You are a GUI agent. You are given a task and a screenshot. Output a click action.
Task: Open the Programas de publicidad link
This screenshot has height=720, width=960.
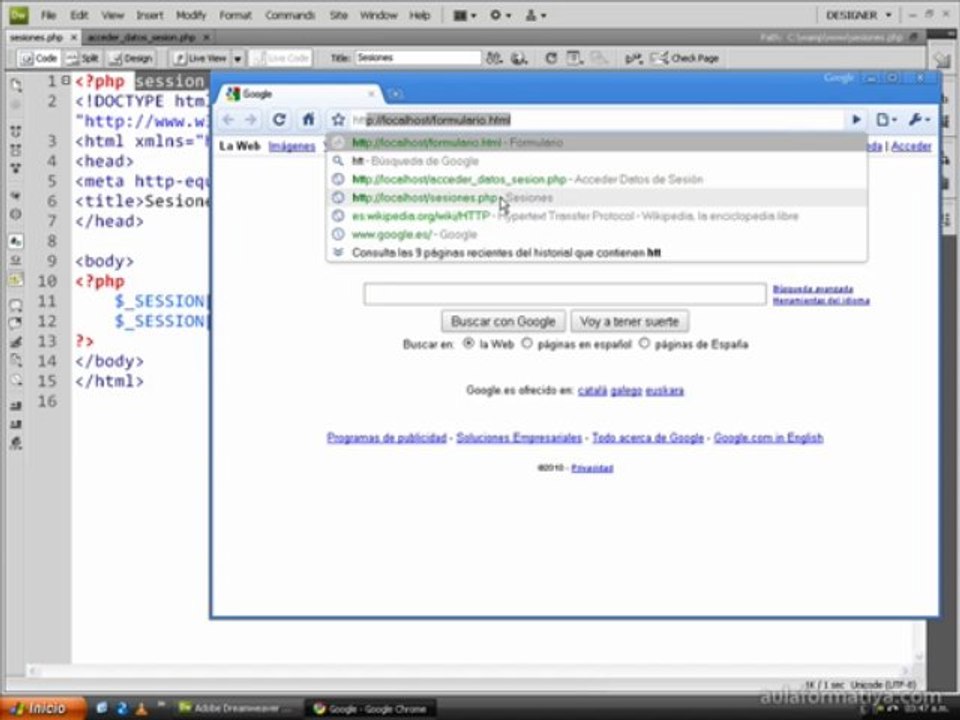click(x=386, y=438)
